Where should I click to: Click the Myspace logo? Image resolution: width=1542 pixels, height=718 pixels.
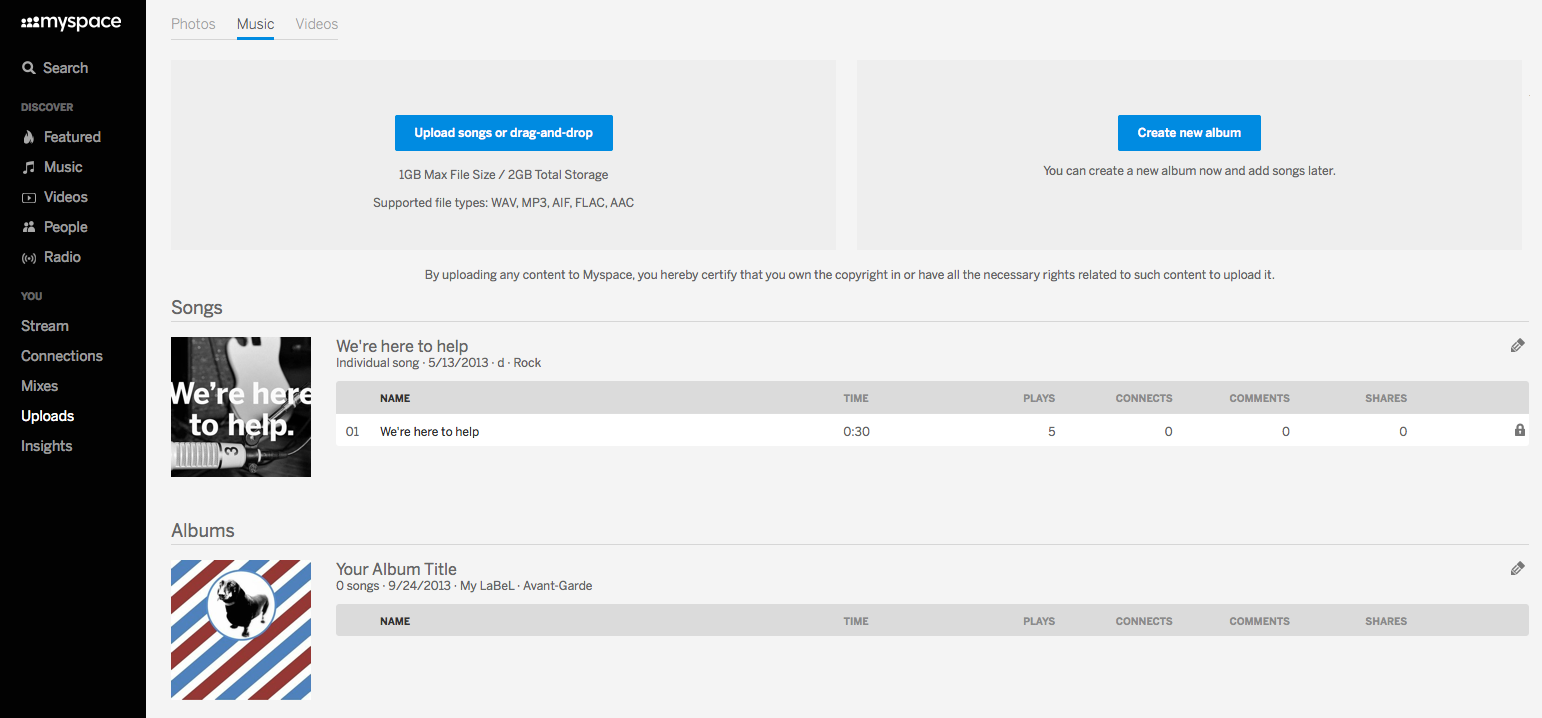coord(71,23)
